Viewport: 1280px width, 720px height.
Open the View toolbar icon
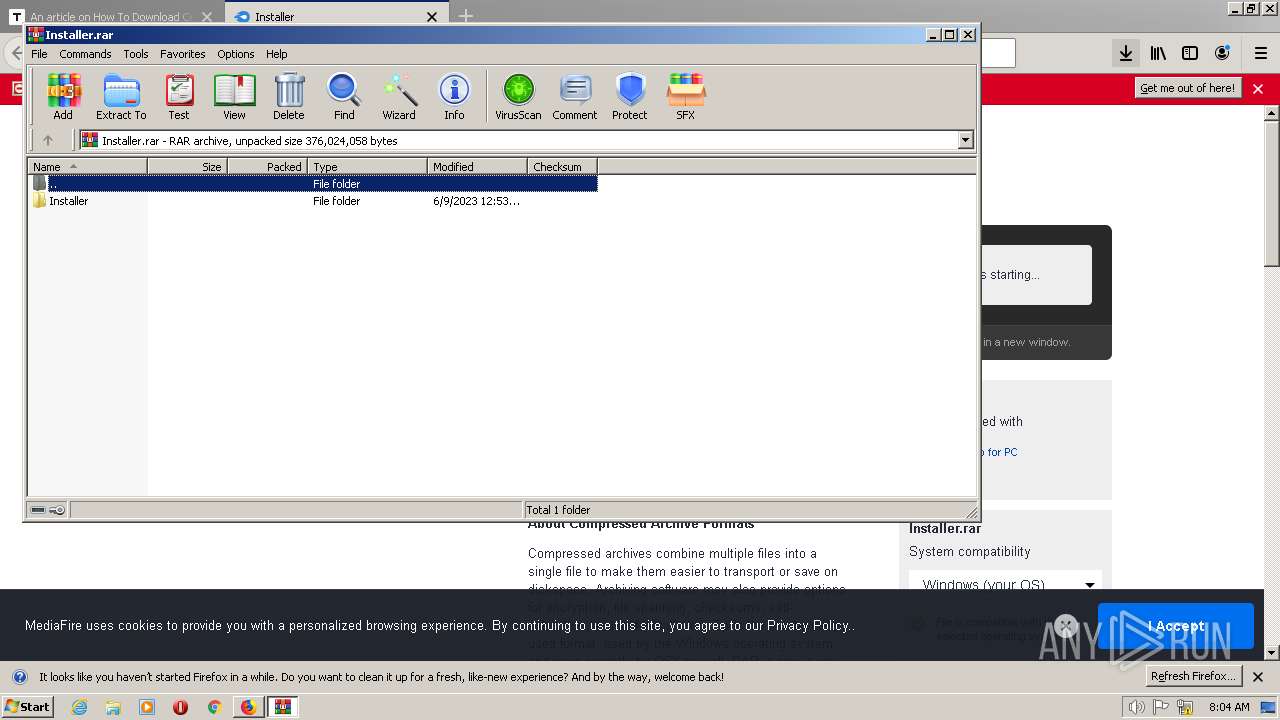click(x=234, y=97)
